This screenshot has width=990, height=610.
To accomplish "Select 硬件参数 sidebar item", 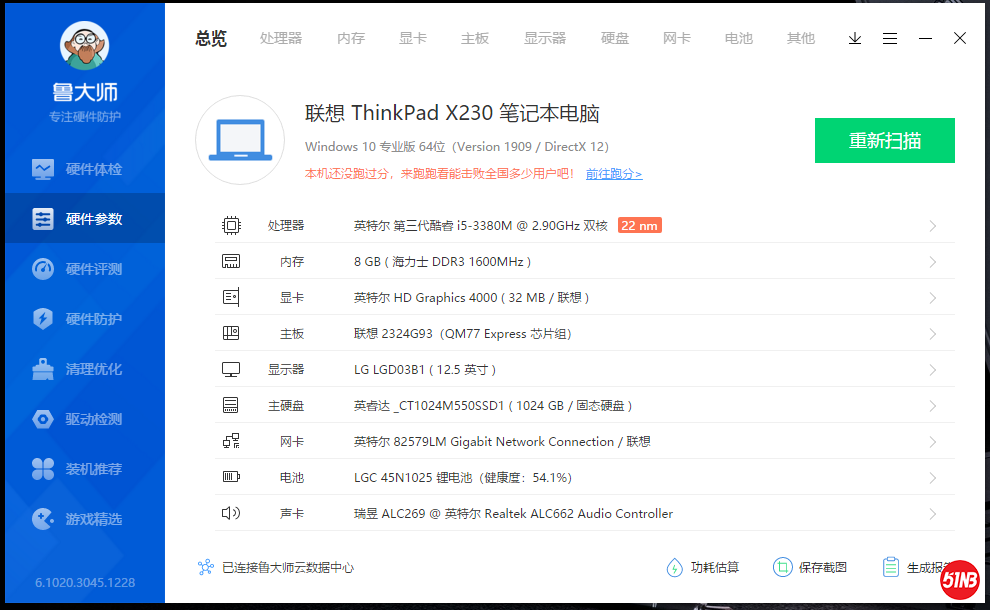I will tap(85, 219).
